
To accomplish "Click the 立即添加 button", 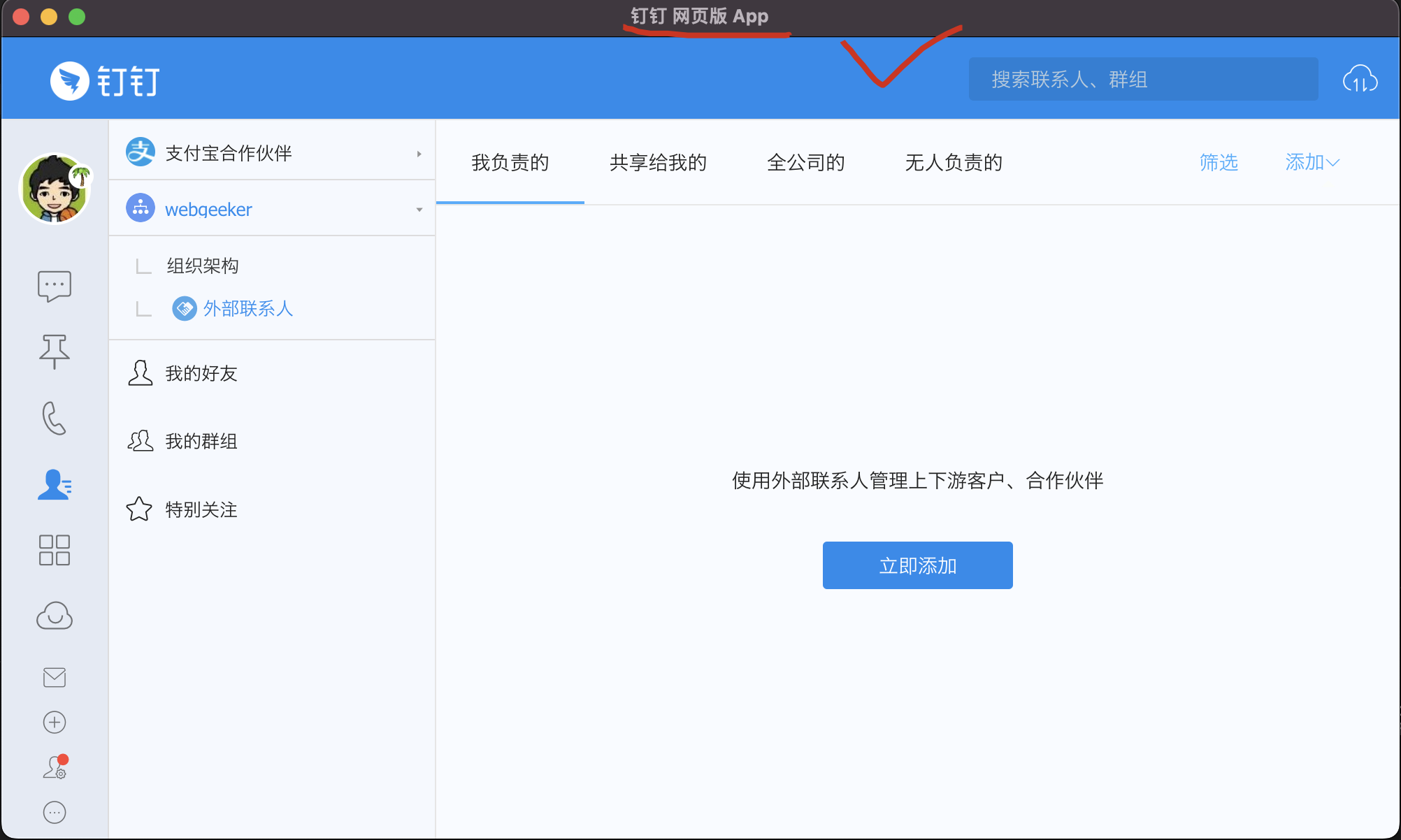I will point(917,565).
